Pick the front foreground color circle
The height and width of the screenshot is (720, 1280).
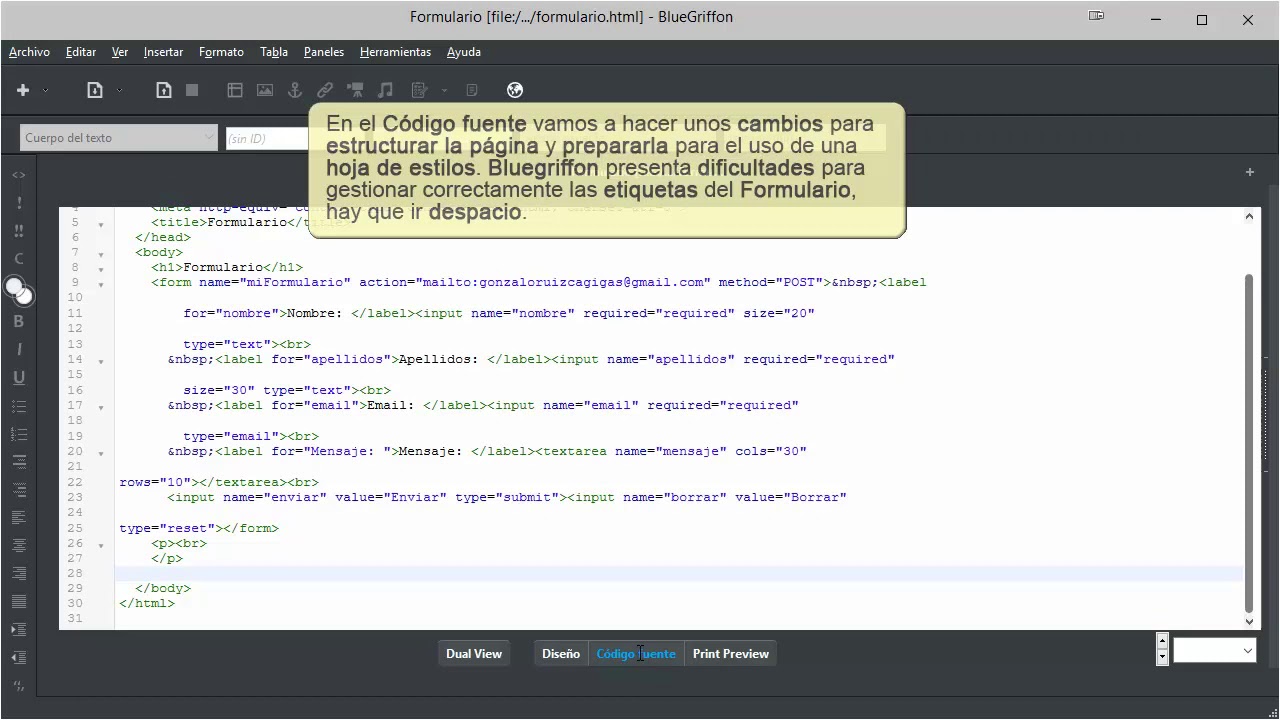pyautogui.click(x=14, y=288)
